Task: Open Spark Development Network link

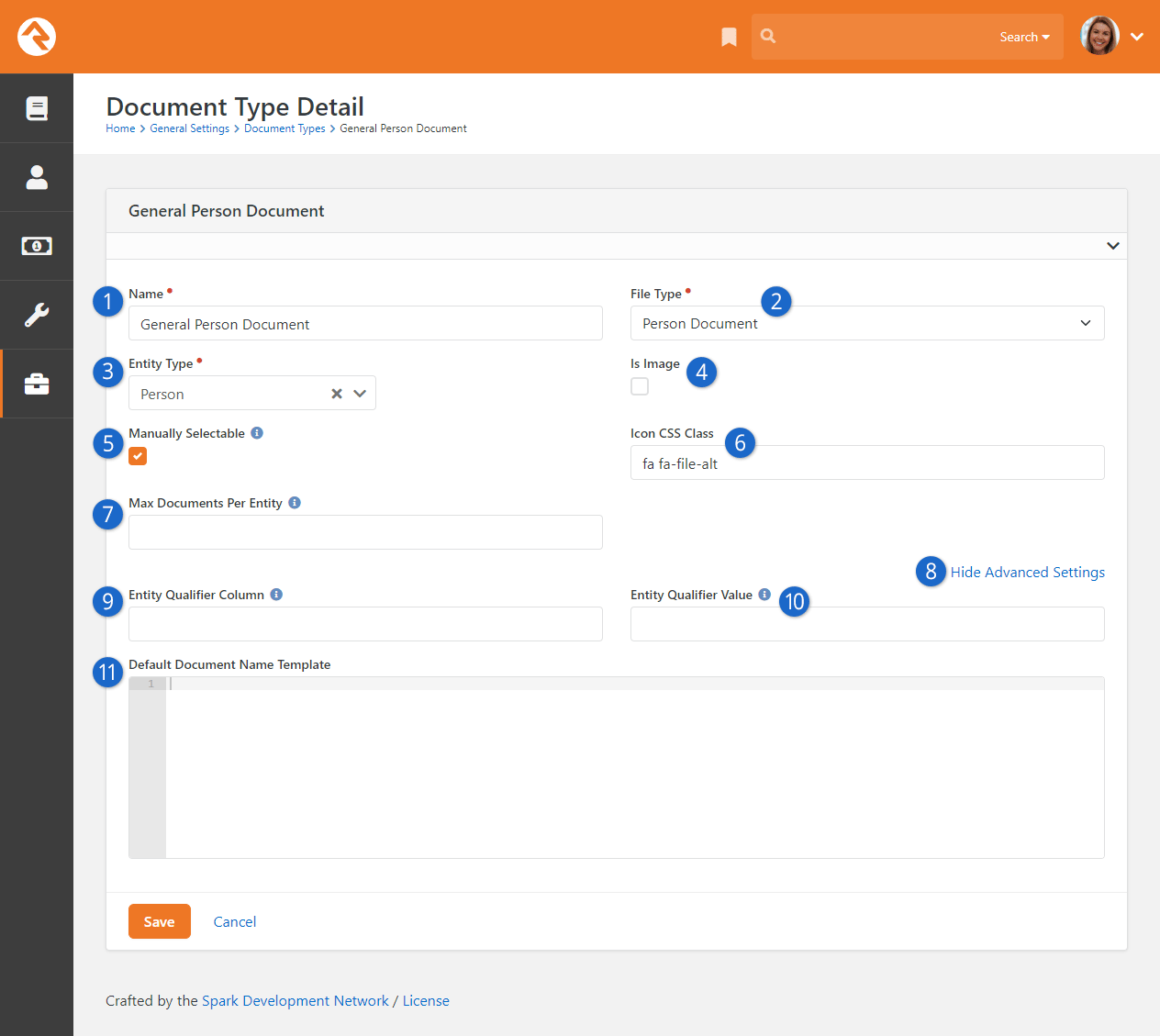Action: click(x=296, y=1000)
